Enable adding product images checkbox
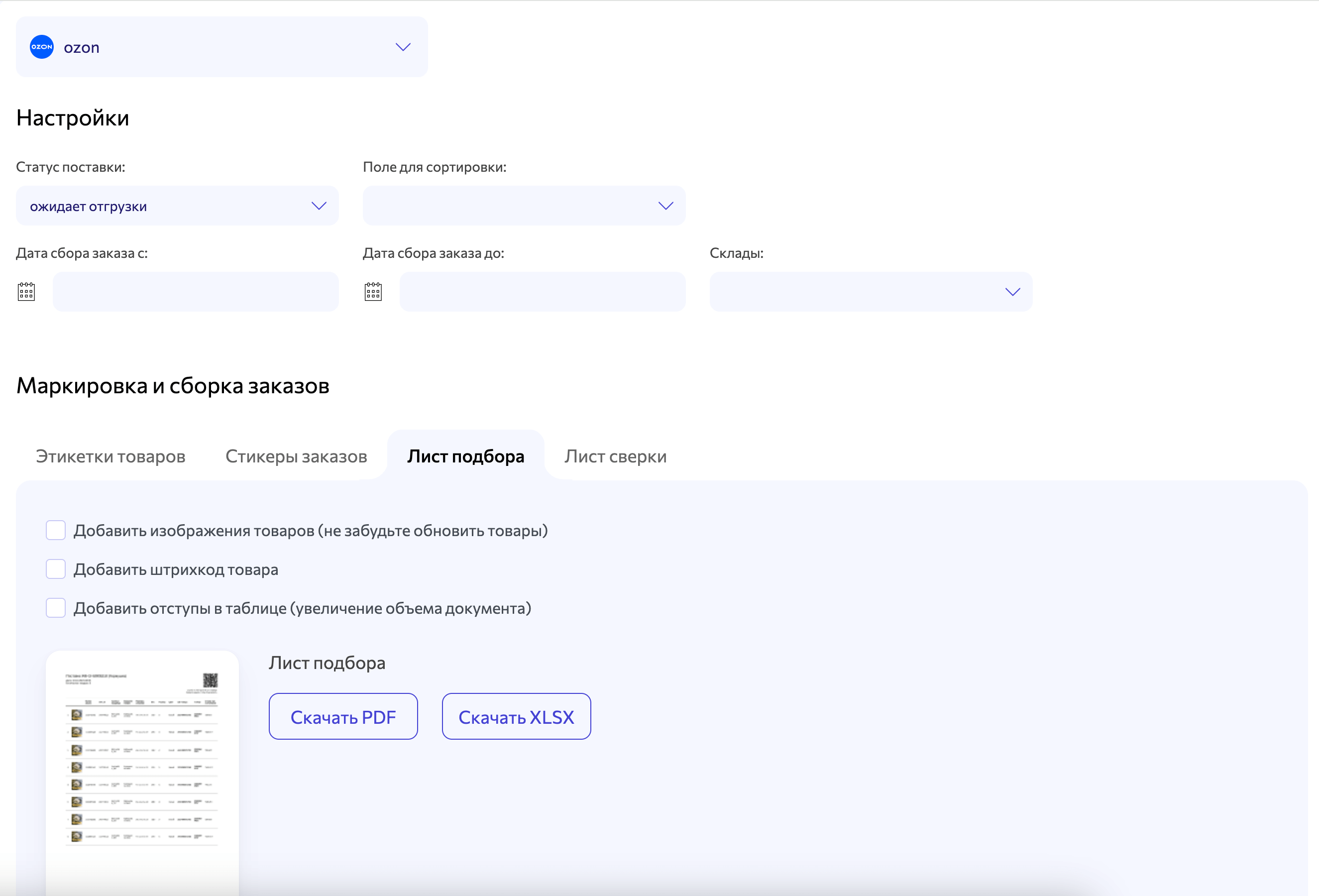Image resolution: width=1319 pixels, height=896 pixels. 56,531
